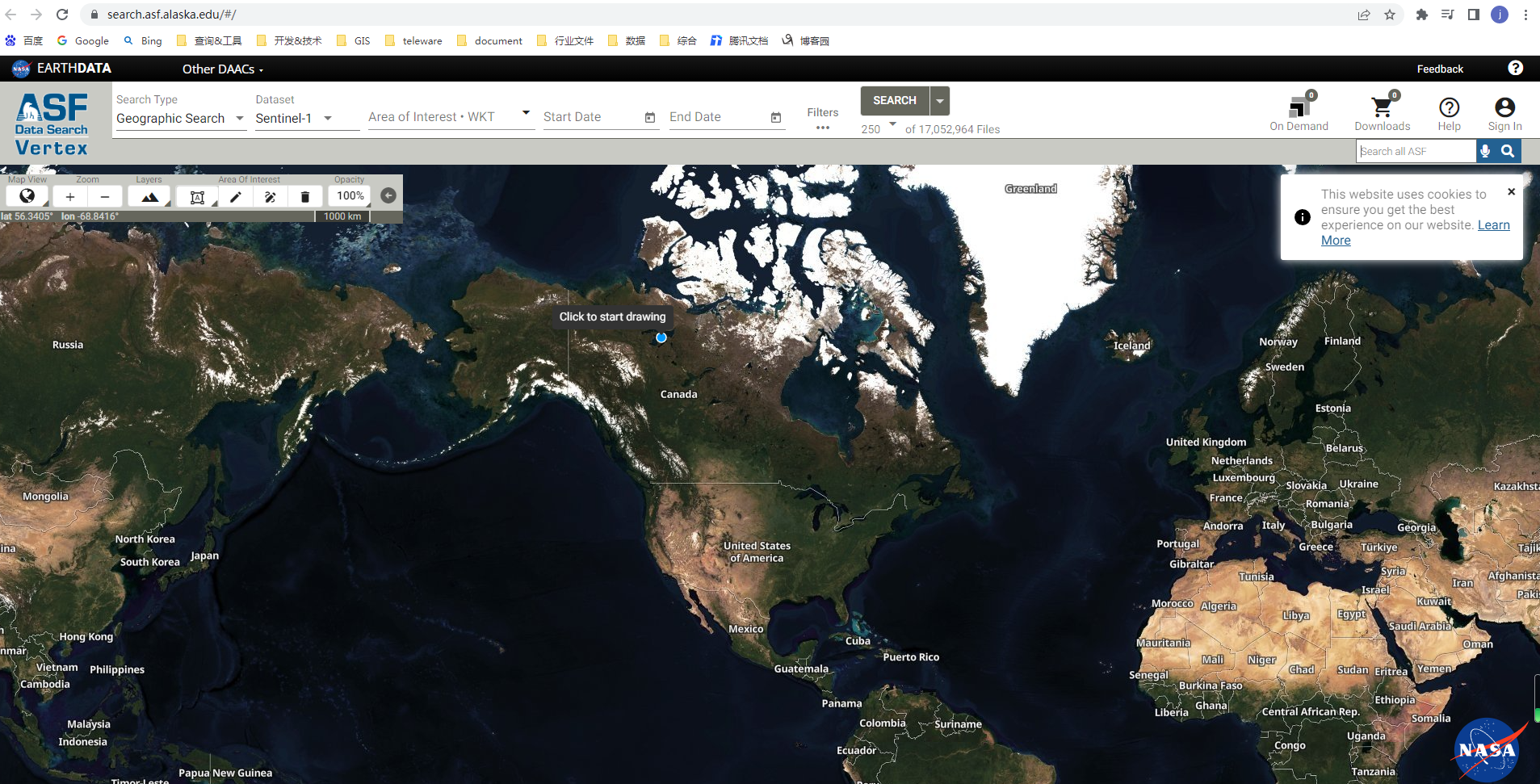The height and width of the screenshot is (784, 1540).
Task: Follow the Learn More cookies link
Action: pos(1416,233)
